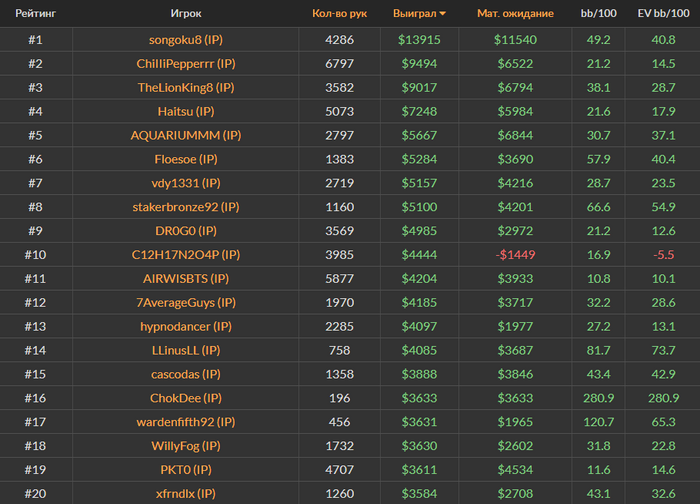Screen dimensions: 700x504
Task: Click wardenfifth92 player name
Action: (185, 422)
